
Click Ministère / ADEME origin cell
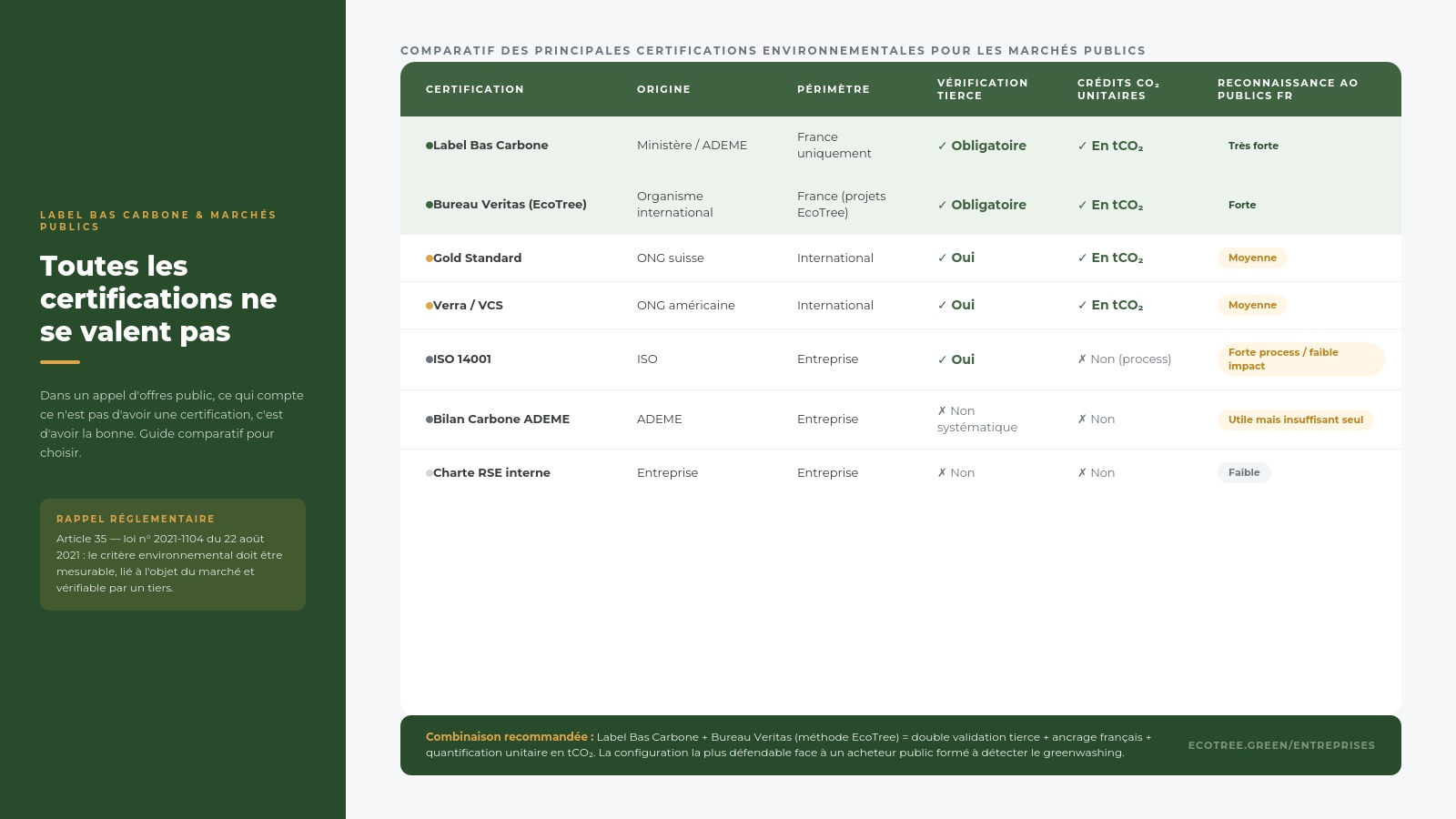click(x=692, y=146)
